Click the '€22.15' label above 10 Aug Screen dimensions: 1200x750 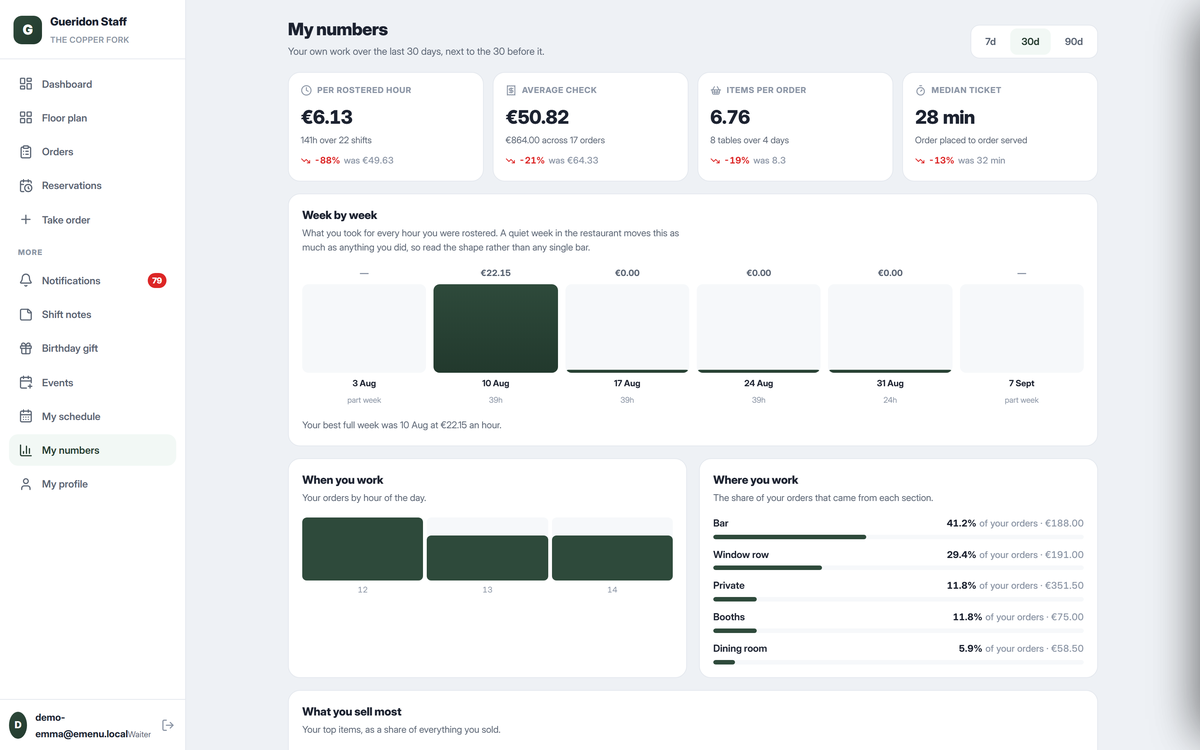click(495, 273)
